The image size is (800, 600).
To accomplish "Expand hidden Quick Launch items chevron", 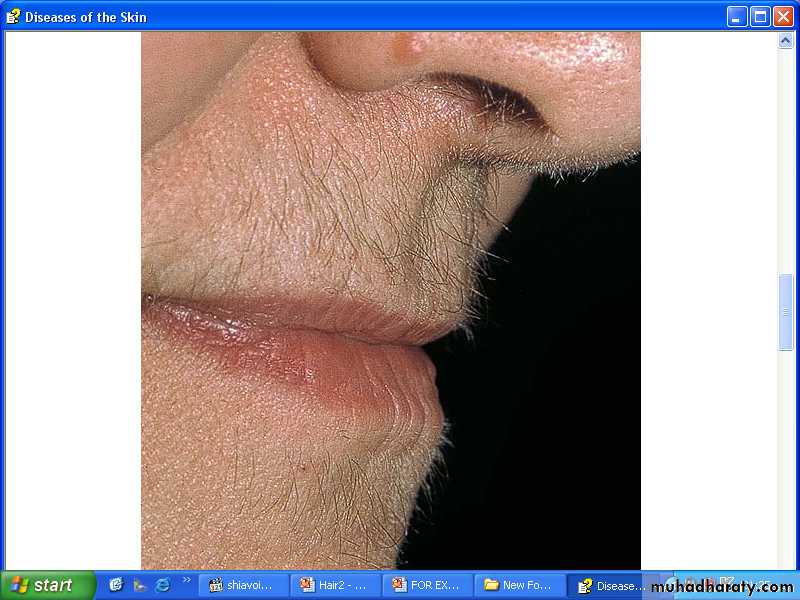I will pyautogui.click(x=186, y=580).
